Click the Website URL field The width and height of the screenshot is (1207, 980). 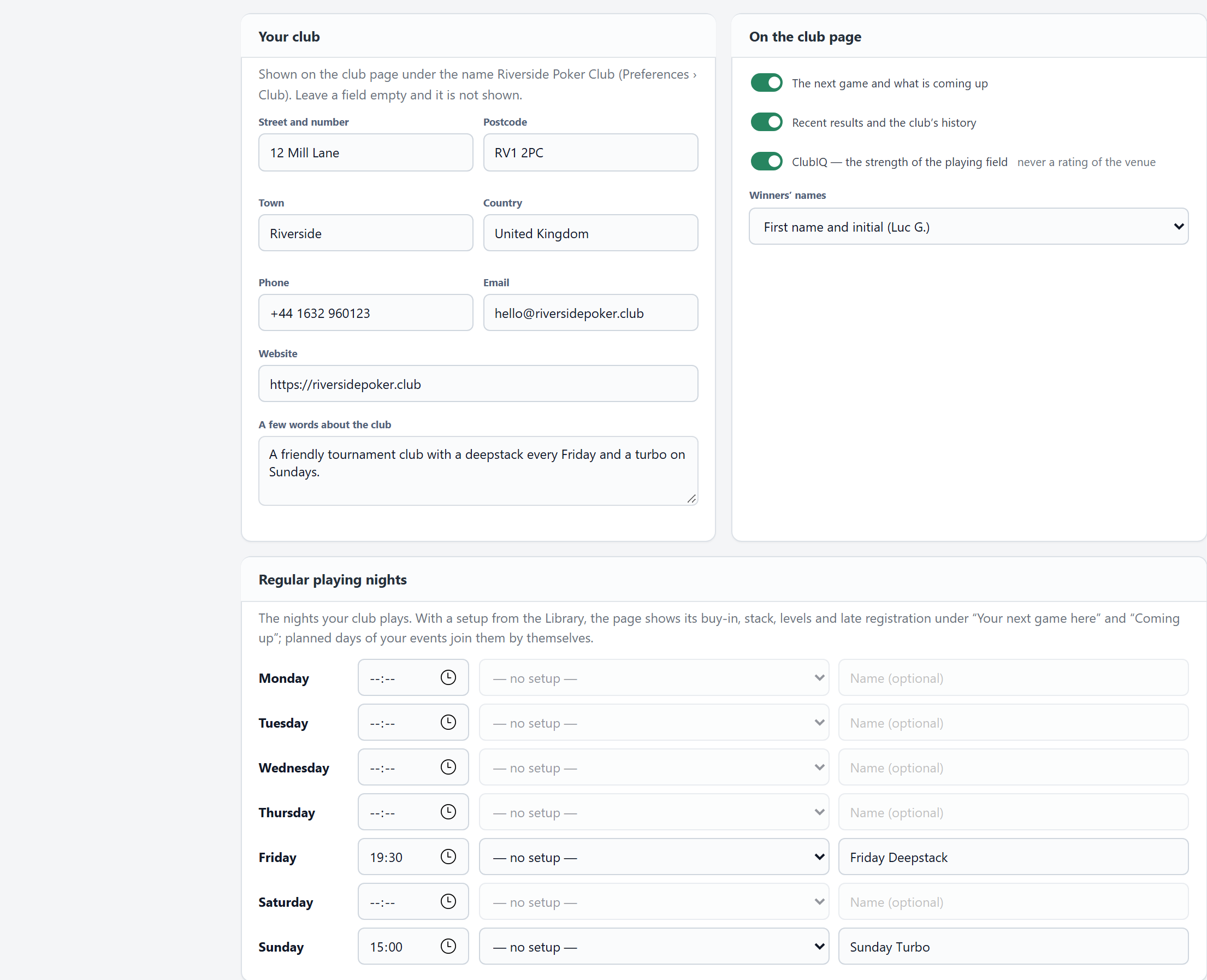click(x=478, y=384)
